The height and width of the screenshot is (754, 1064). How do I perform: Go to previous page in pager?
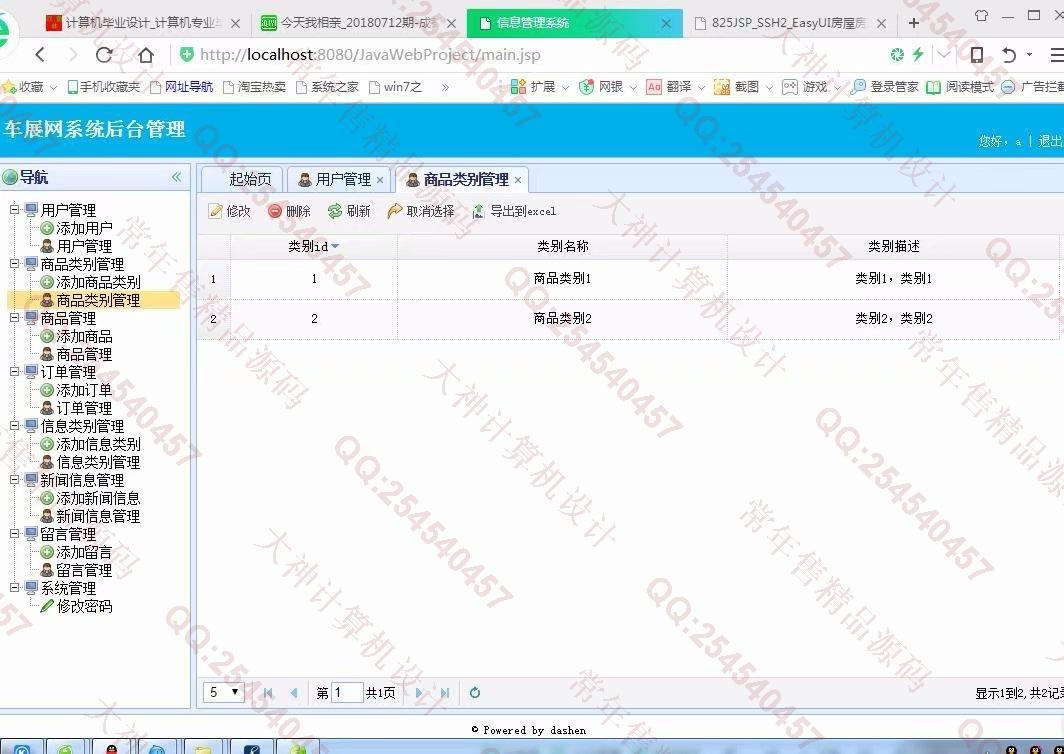pos(293,693)
